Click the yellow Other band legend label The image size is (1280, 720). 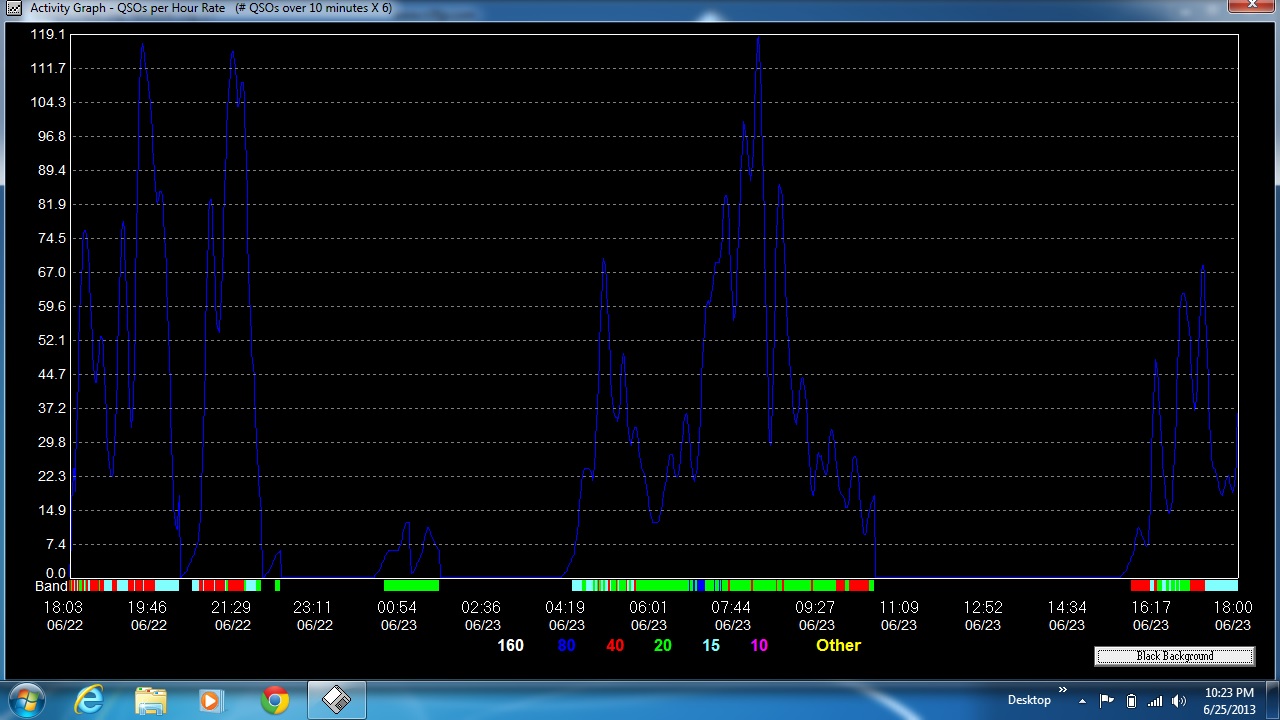tap(838, 646)
